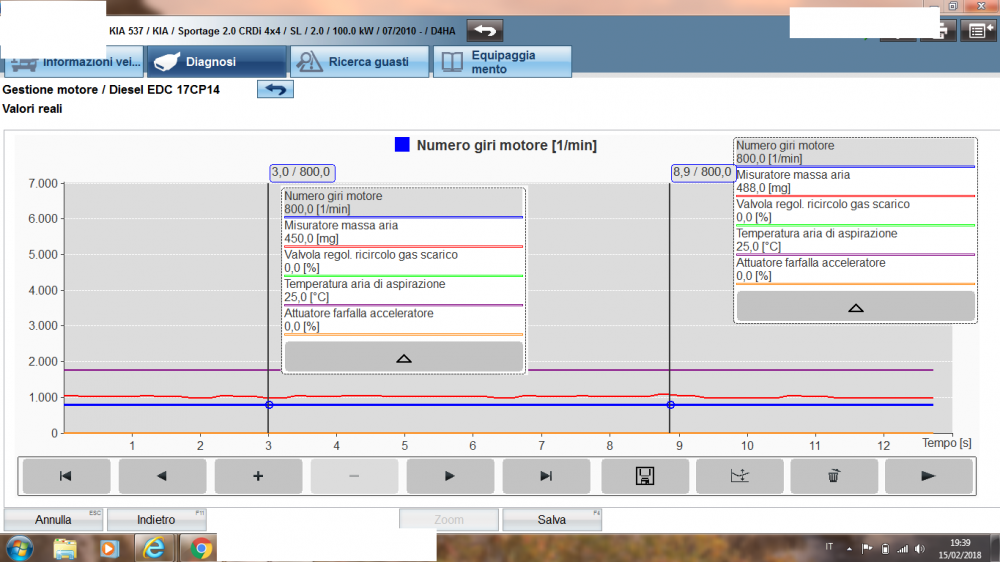Open the Equipaggiamento tab
1000x562 pixels.
pyautogui.click(x=503, y=62)
